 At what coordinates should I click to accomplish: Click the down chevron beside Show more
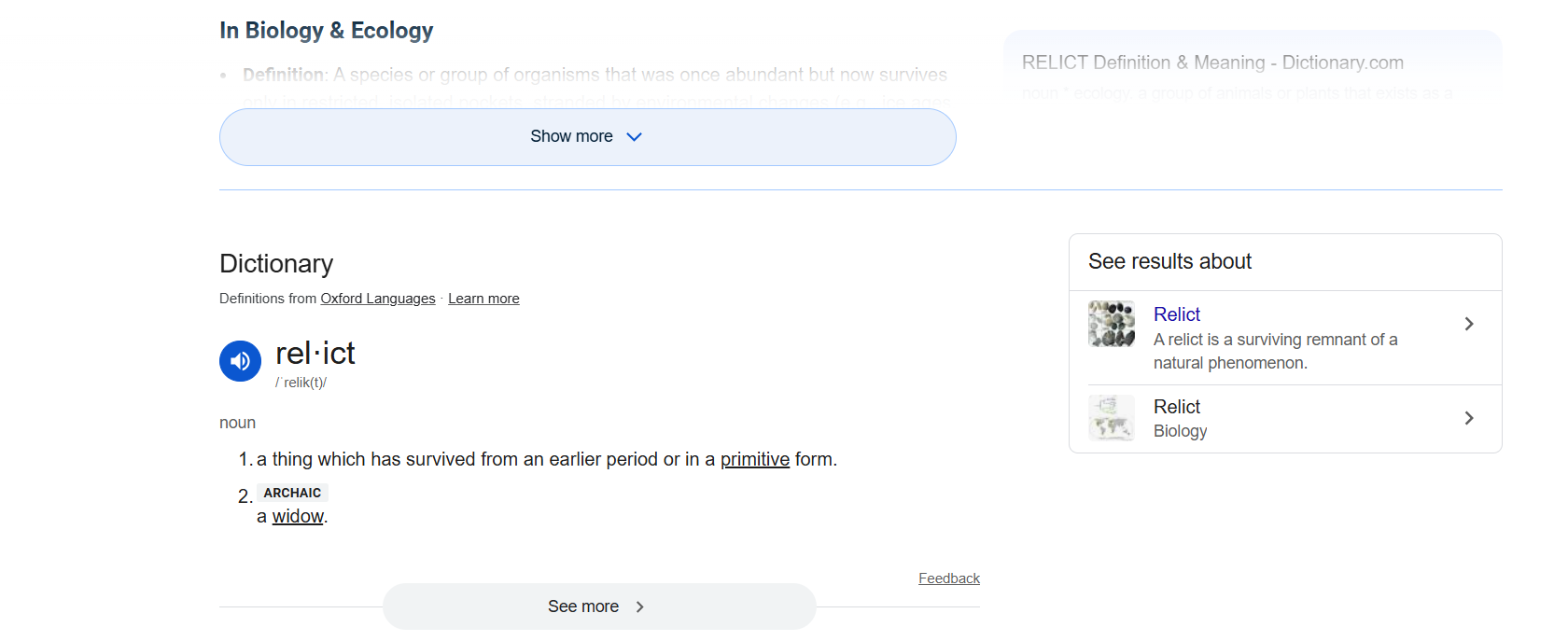pyautogui.click(x=635, y=137)
